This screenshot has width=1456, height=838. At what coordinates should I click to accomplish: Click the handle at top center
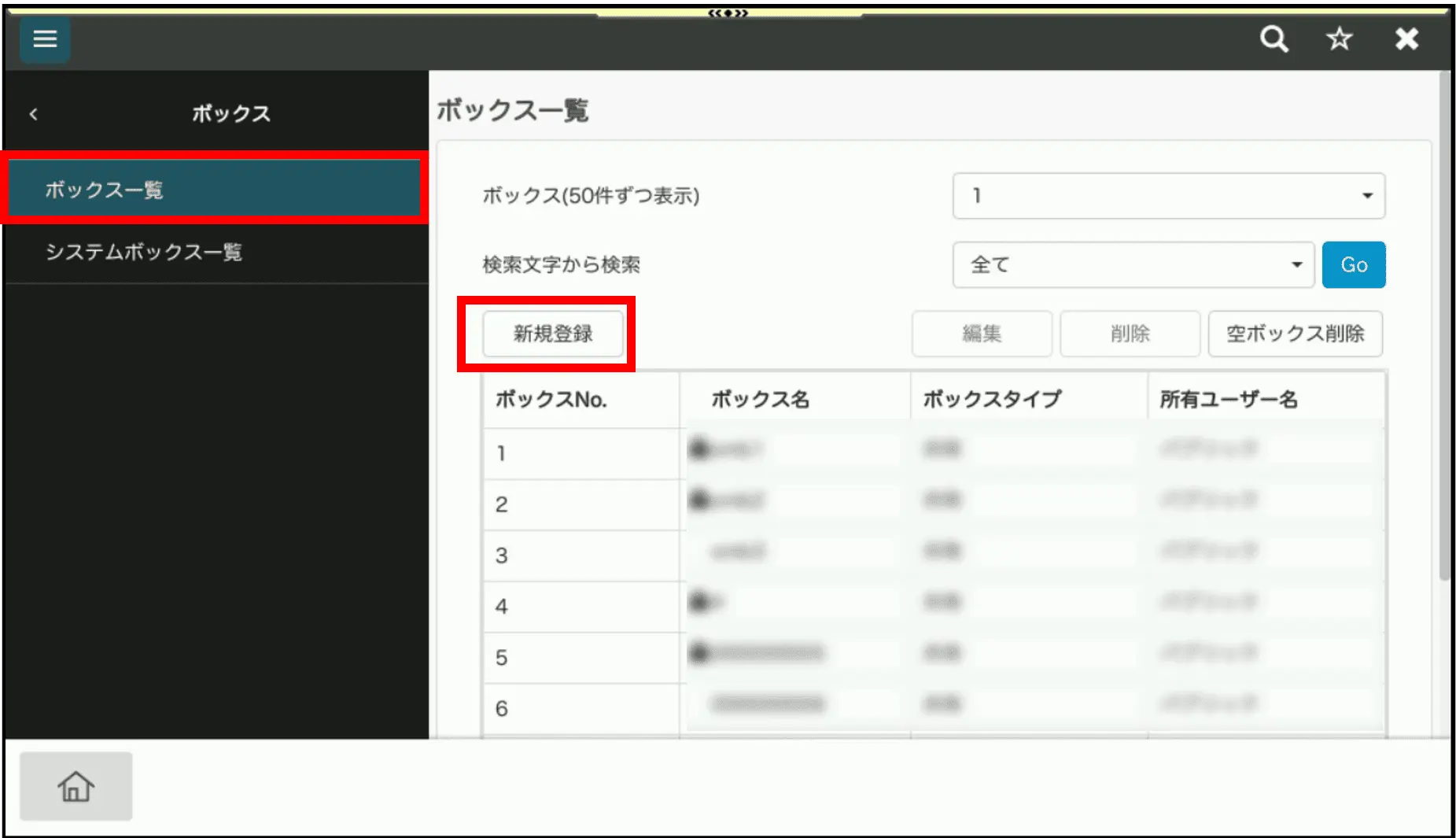[728, 13]
